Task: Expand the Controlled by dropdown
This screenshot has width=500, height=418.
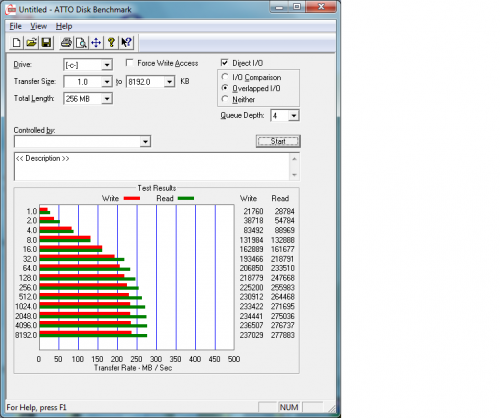Action: click(x=145, y=142)
